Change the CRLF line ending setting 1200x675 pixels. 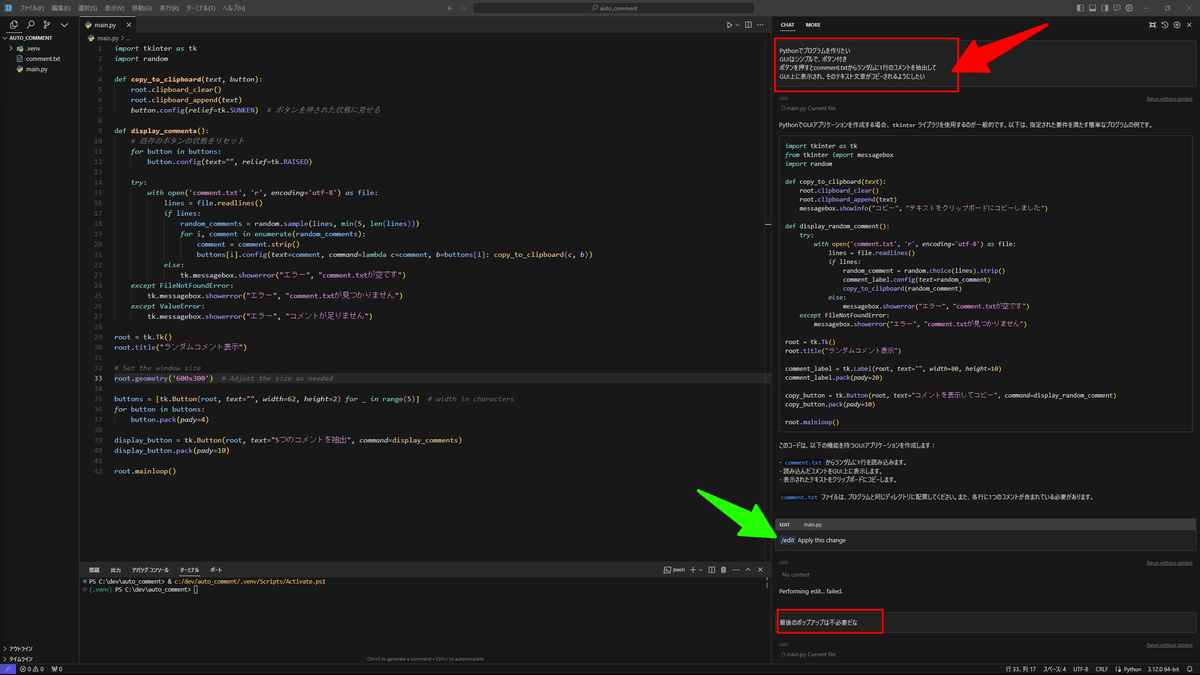[1101, 669]
